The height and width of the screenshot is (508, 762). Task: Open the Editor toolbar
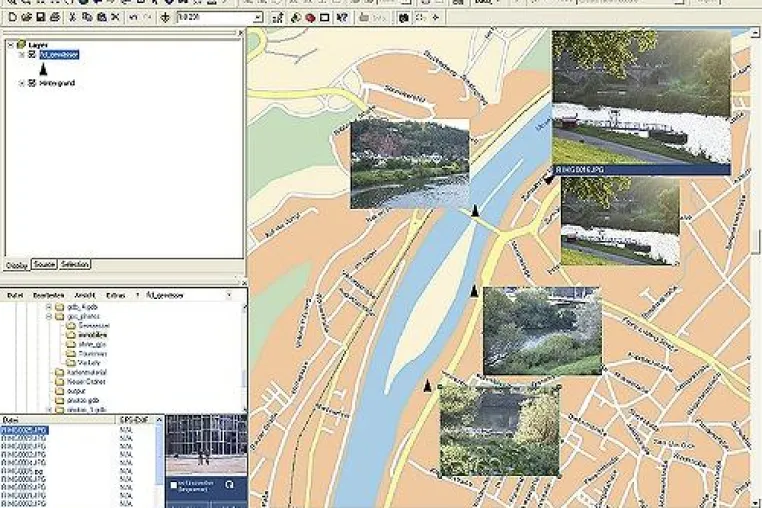coord(278,18)
